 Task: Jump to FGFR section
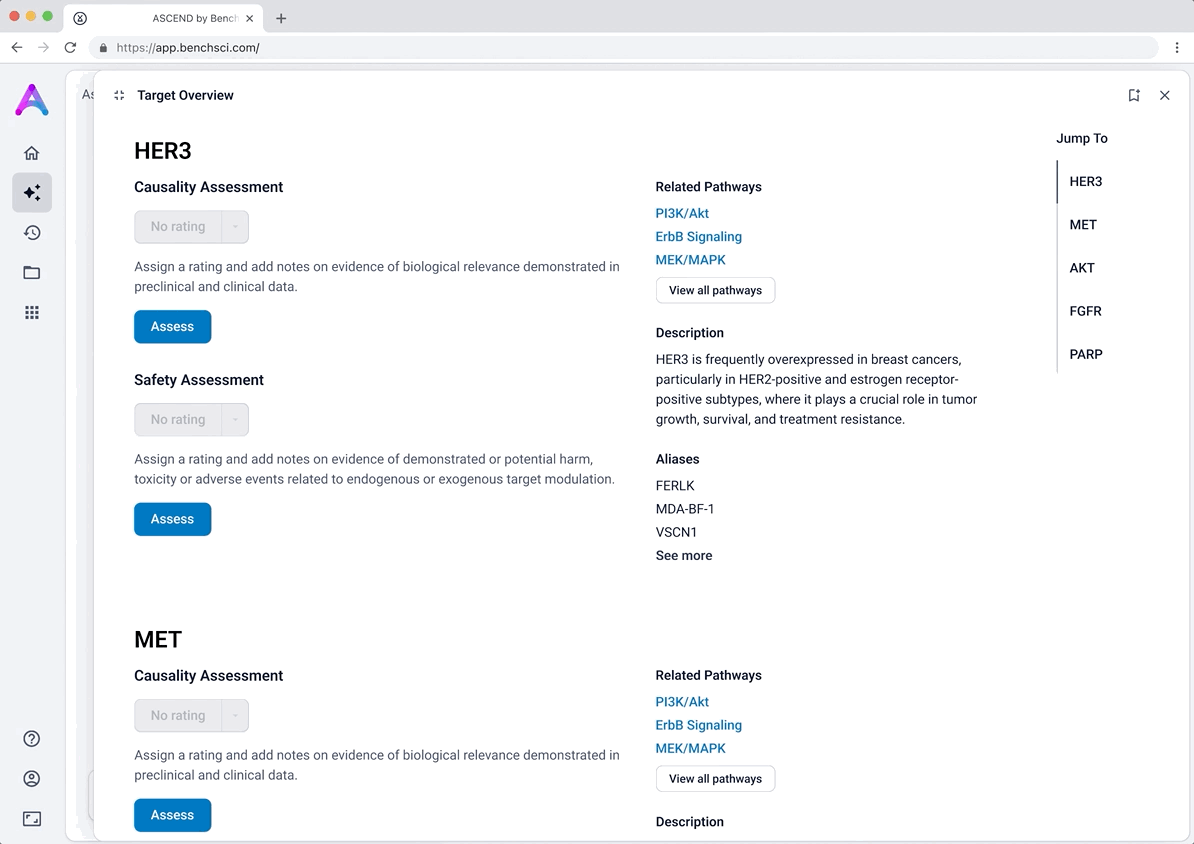pos(1085,311)
